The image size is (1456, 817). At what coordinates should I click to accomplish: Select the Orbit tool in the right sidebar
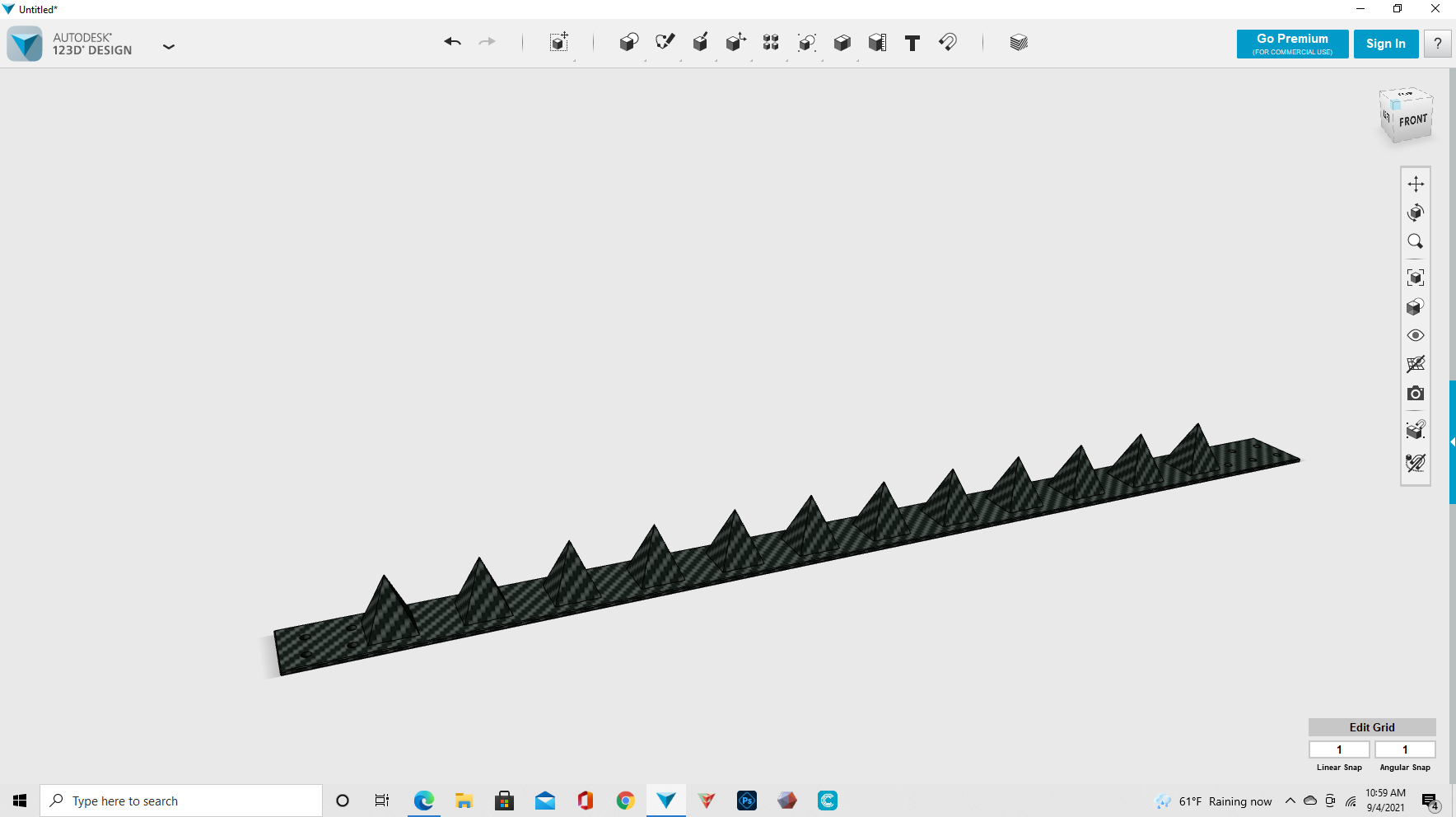1416,212
